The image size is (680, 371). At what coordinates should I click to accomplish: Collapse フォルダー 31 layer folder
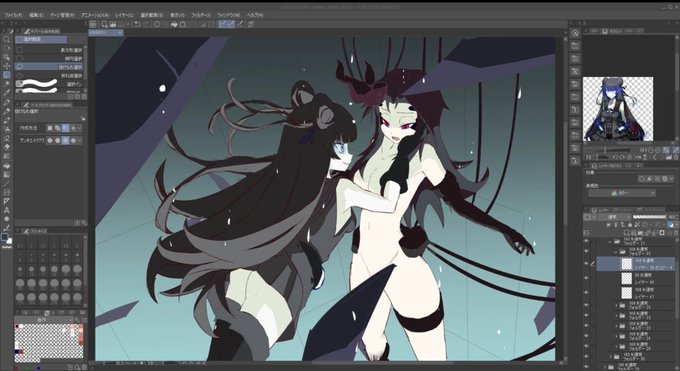[611, 242]
